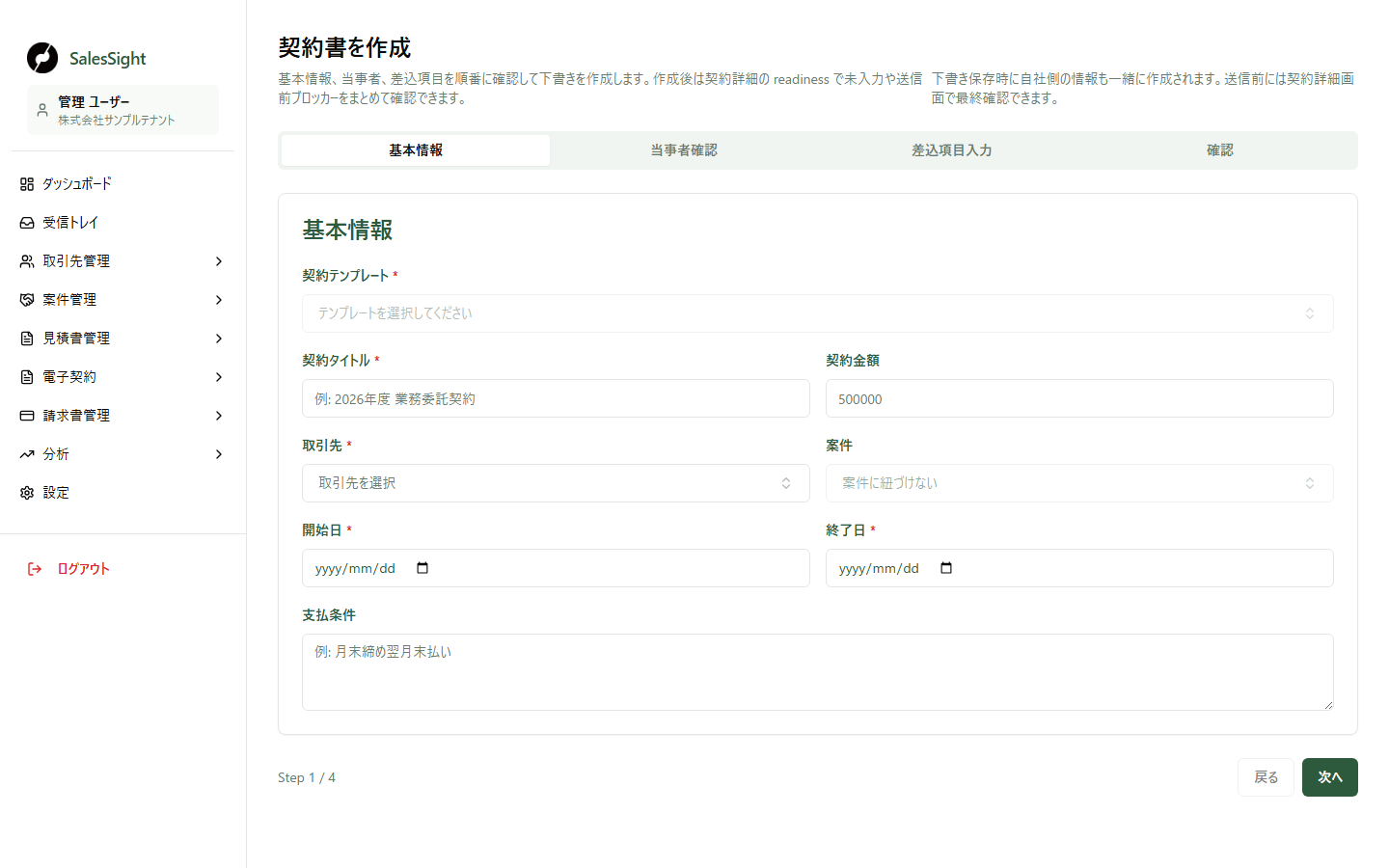Click the 請求書管理 card icon

[27, 416]
